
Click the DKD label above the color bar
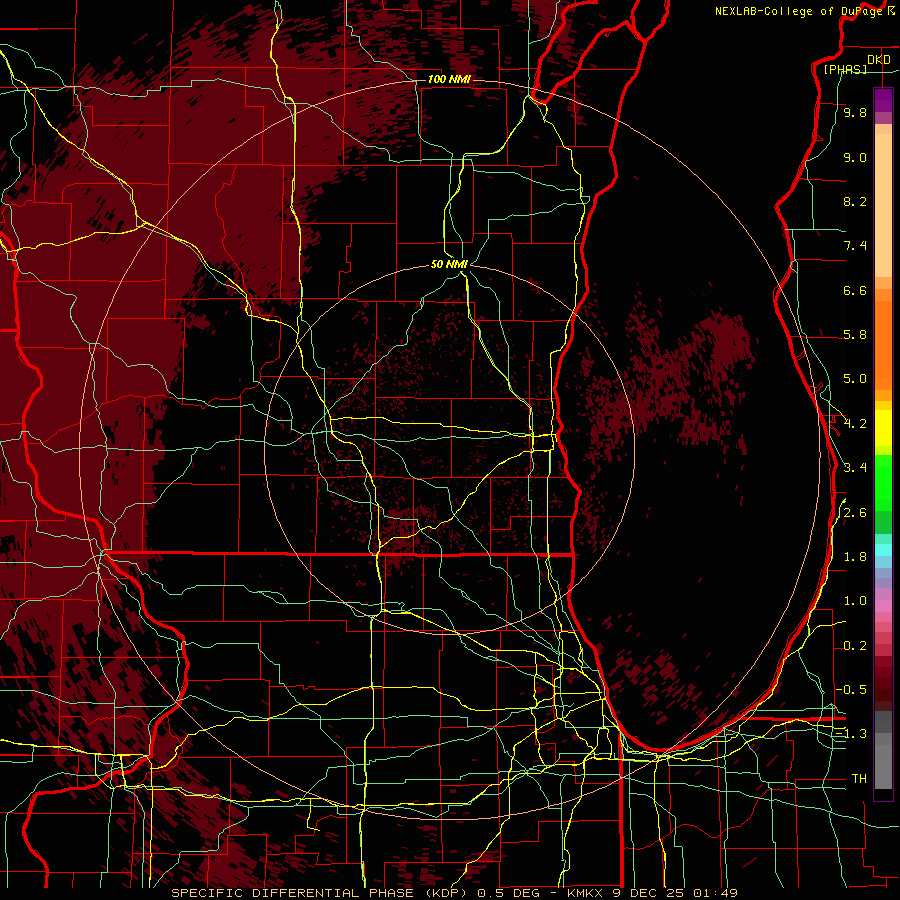click(878, 60)
